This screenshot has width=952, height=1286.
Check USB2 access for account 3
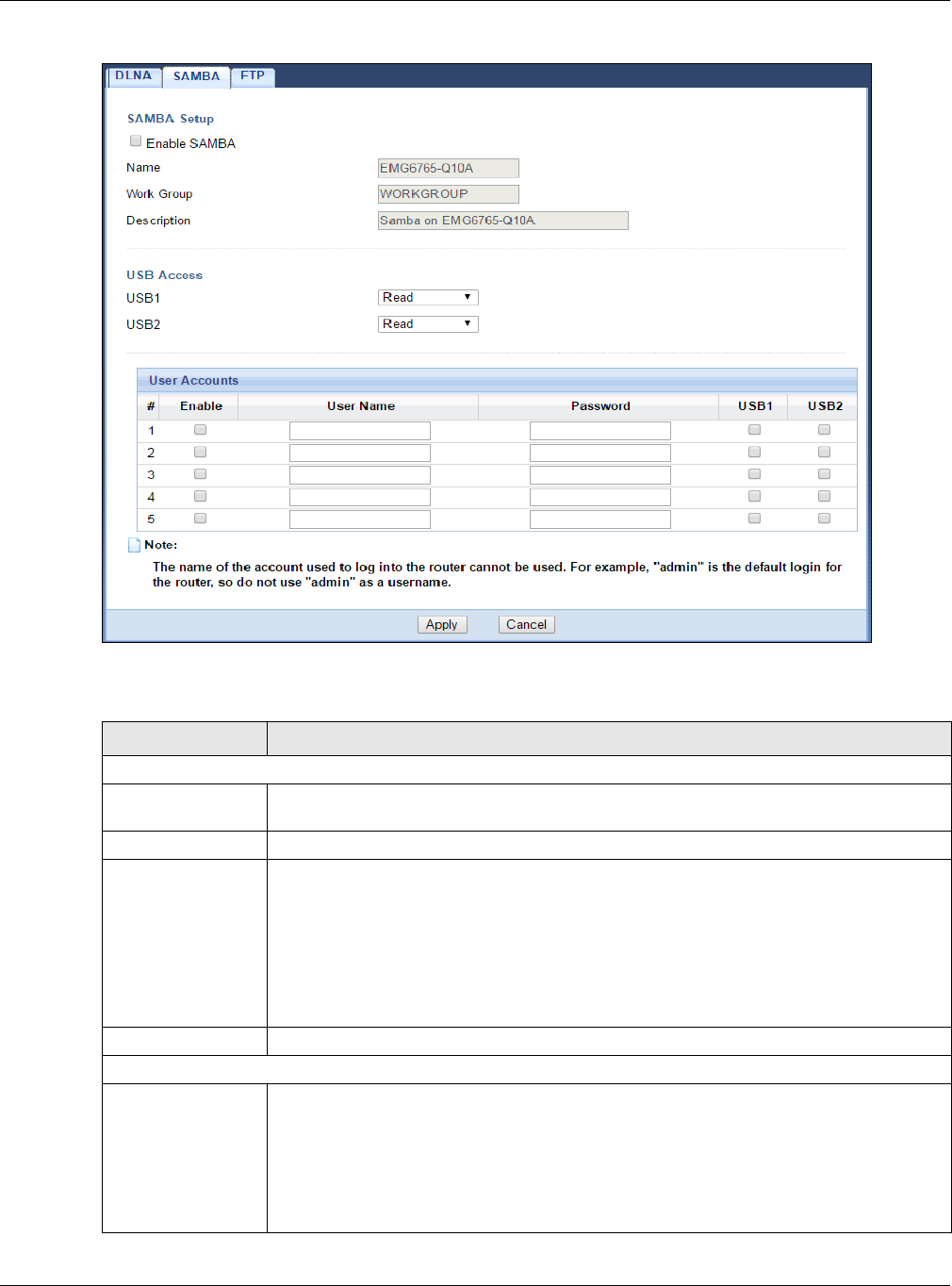pos(824,474)
